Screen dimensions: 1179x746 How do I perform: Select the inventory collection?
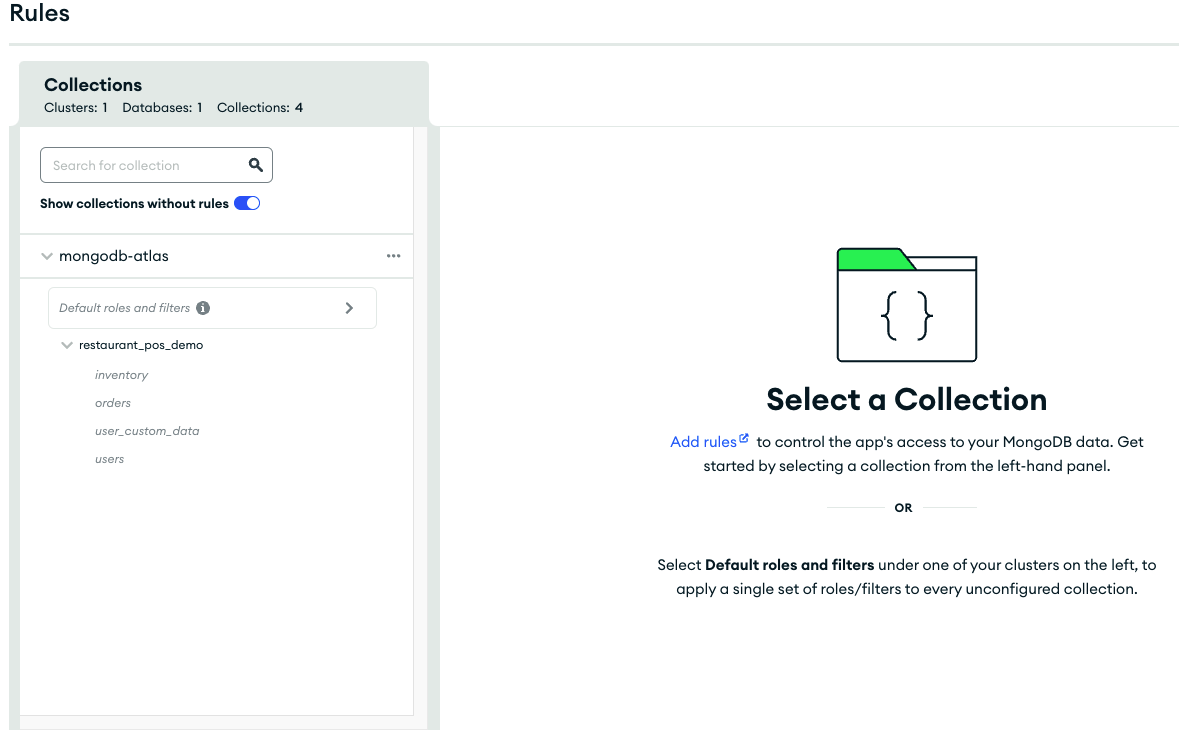121,375
